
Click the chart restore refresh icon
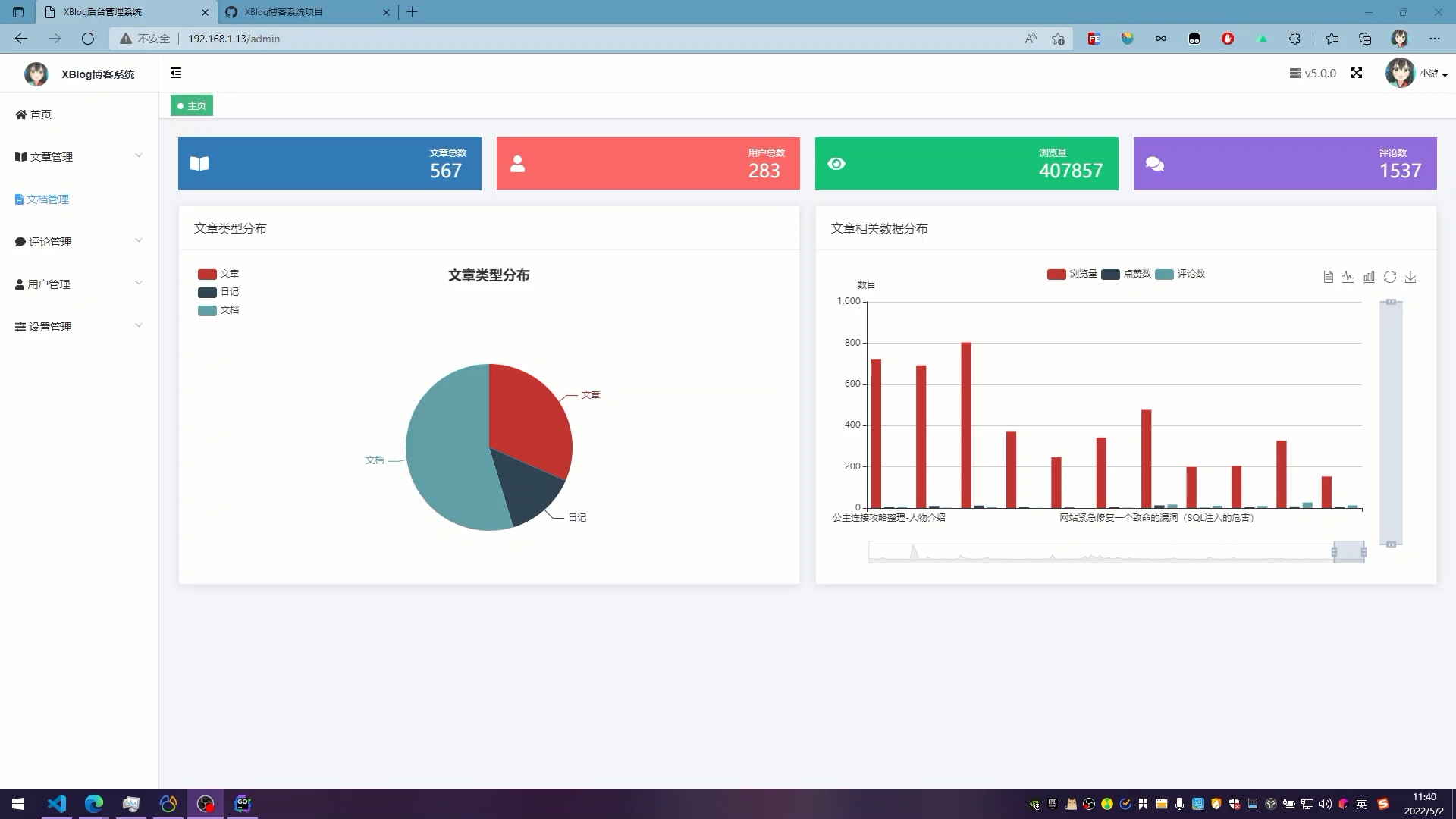(1389, 277)
